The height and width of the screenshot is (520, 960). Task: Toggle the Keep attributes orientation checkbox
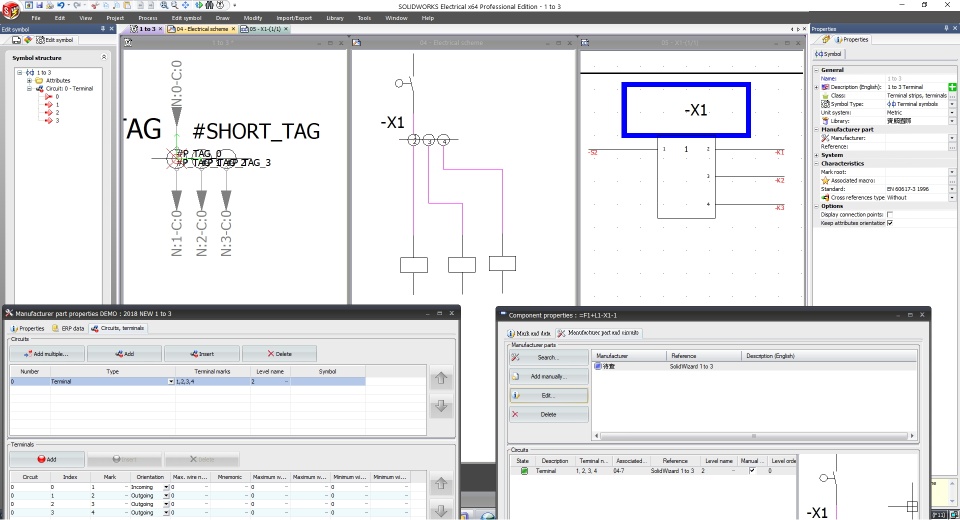[x=890, y=224]
